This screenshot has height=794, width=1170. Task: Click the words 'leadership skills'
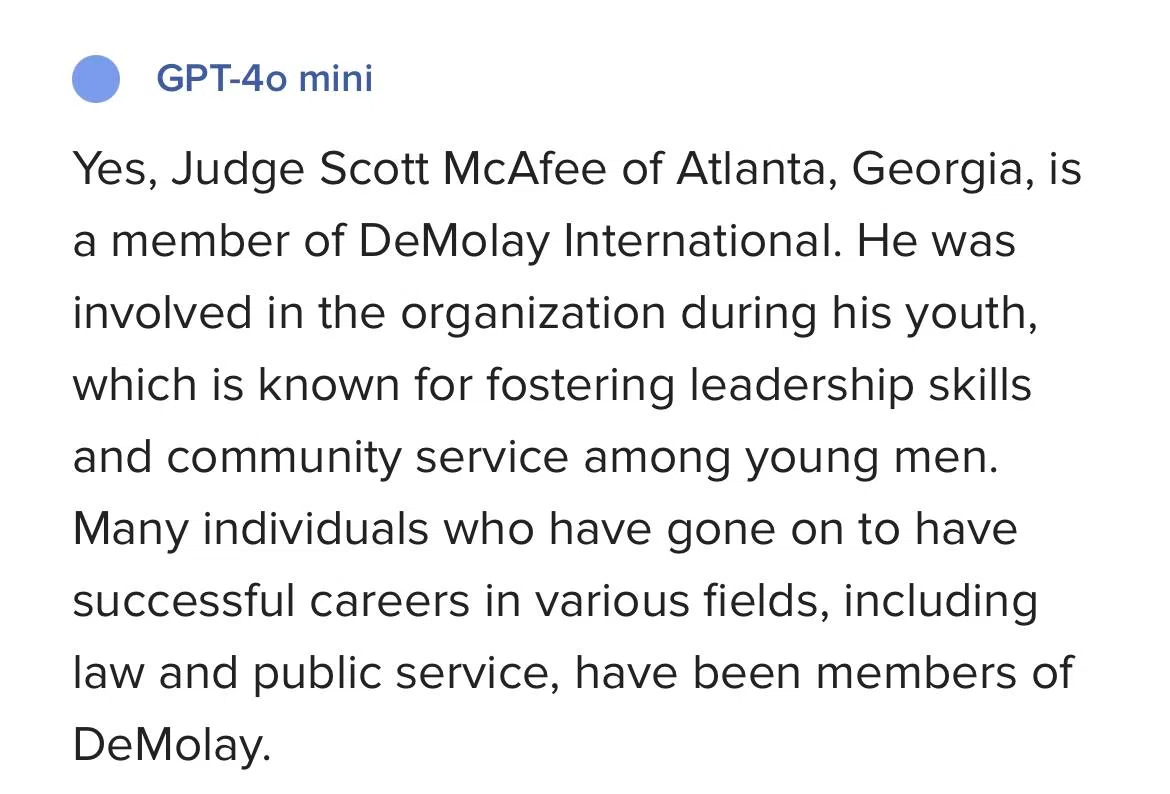(x=860, y=385)
